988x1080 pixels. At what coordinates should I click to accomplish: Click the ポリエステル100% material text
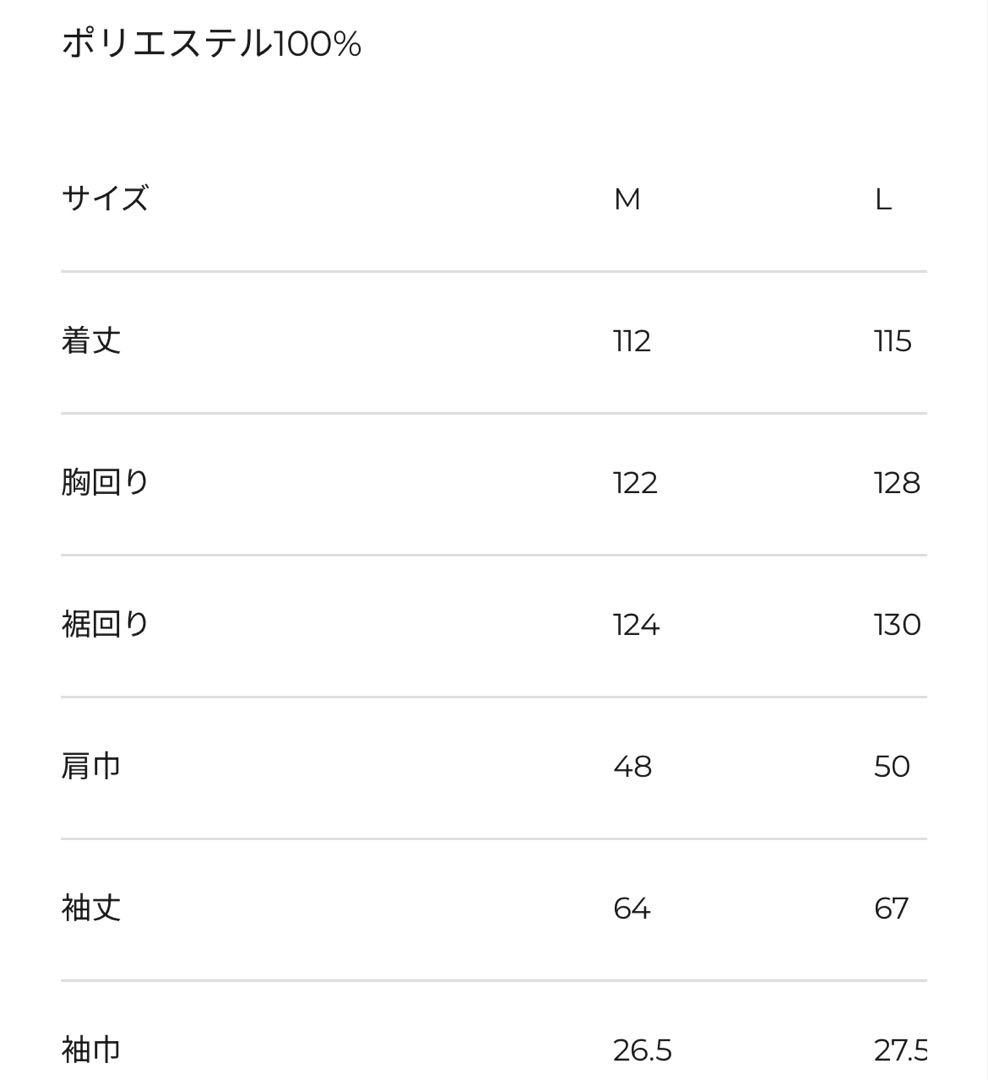pos(211,44)
